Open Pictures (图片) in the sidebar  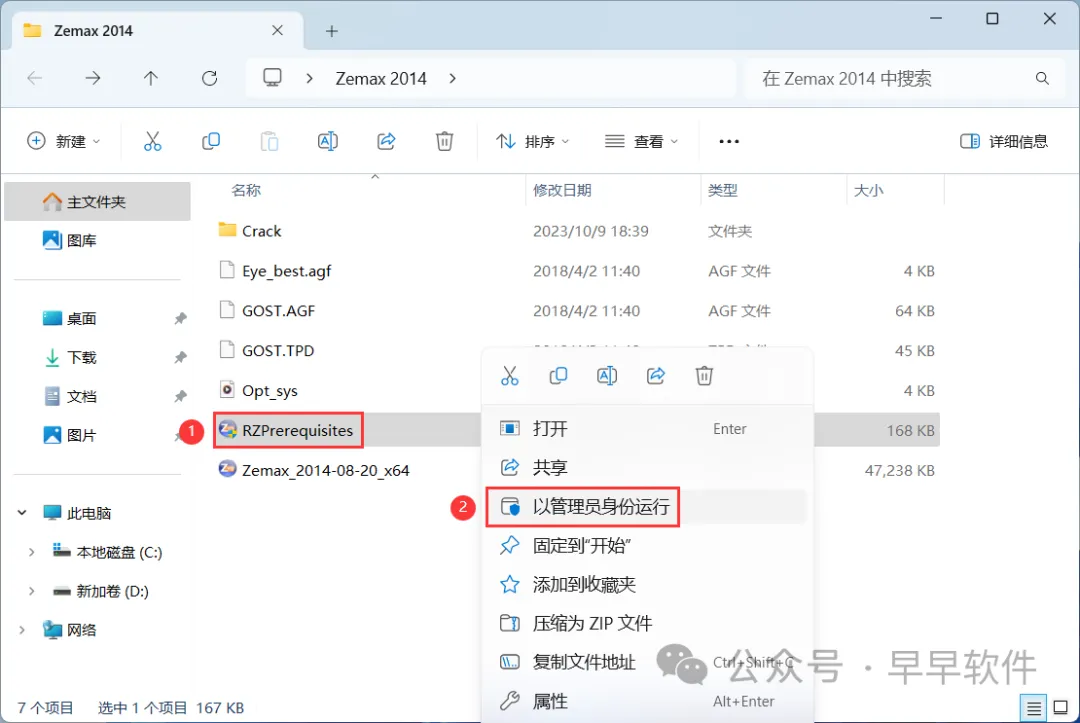pyautogui.click(x=97, y=435)
